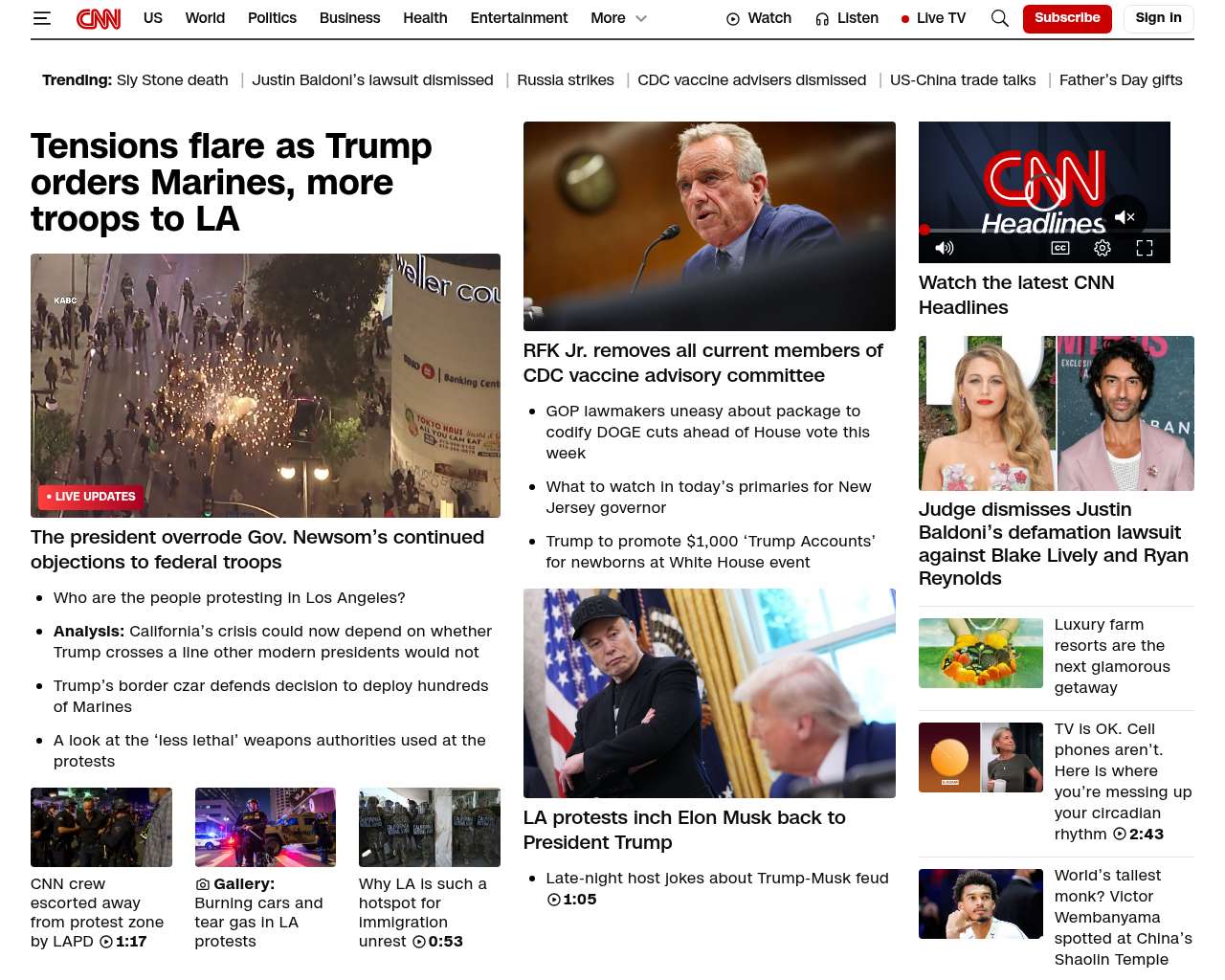Open video player settings gear
Screen dimensions: 1225x980
(1102, 248)
